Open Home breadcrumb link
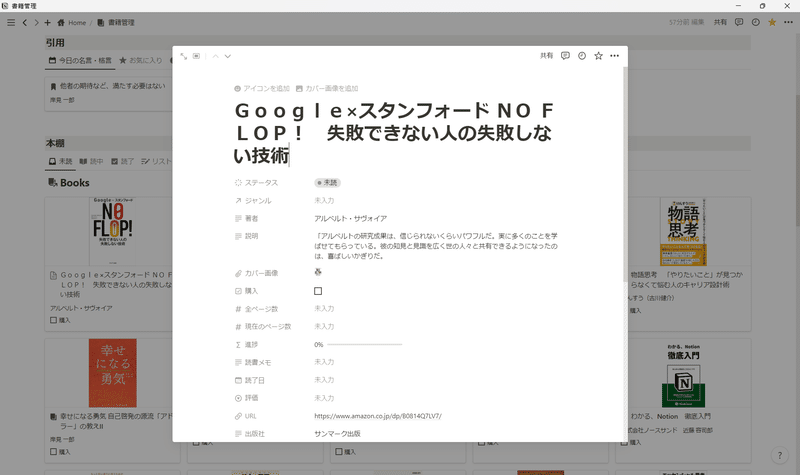Viewport: 800px width, 475px height. (x=72, y=22)
